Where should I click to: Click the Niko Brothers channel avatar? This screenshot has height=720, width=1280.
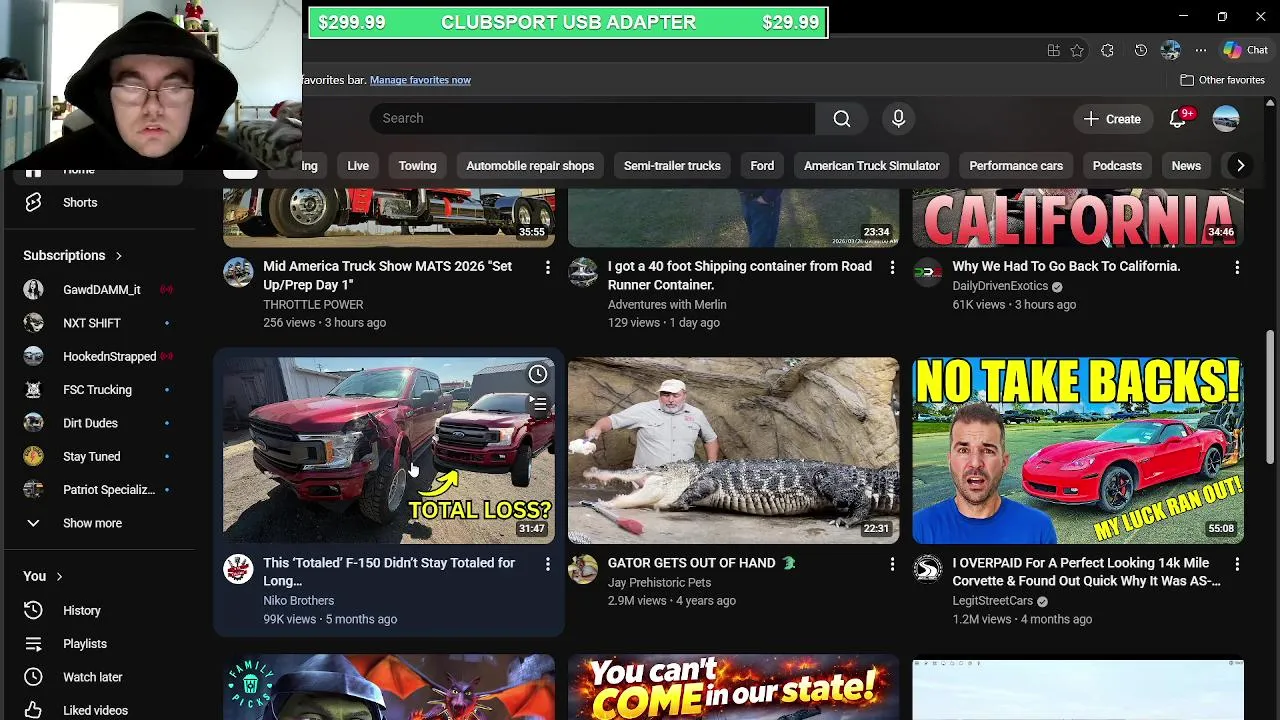click(238, 569)
